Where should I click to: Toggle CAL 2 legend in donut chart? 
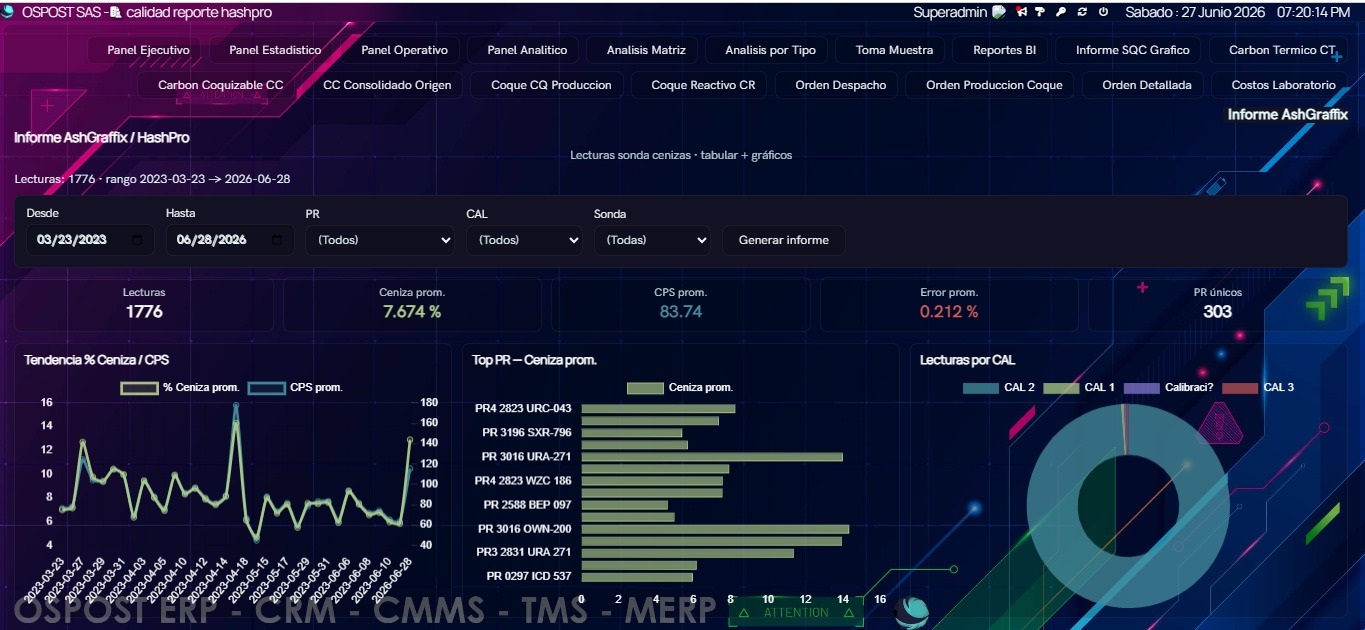click(999, 387)
